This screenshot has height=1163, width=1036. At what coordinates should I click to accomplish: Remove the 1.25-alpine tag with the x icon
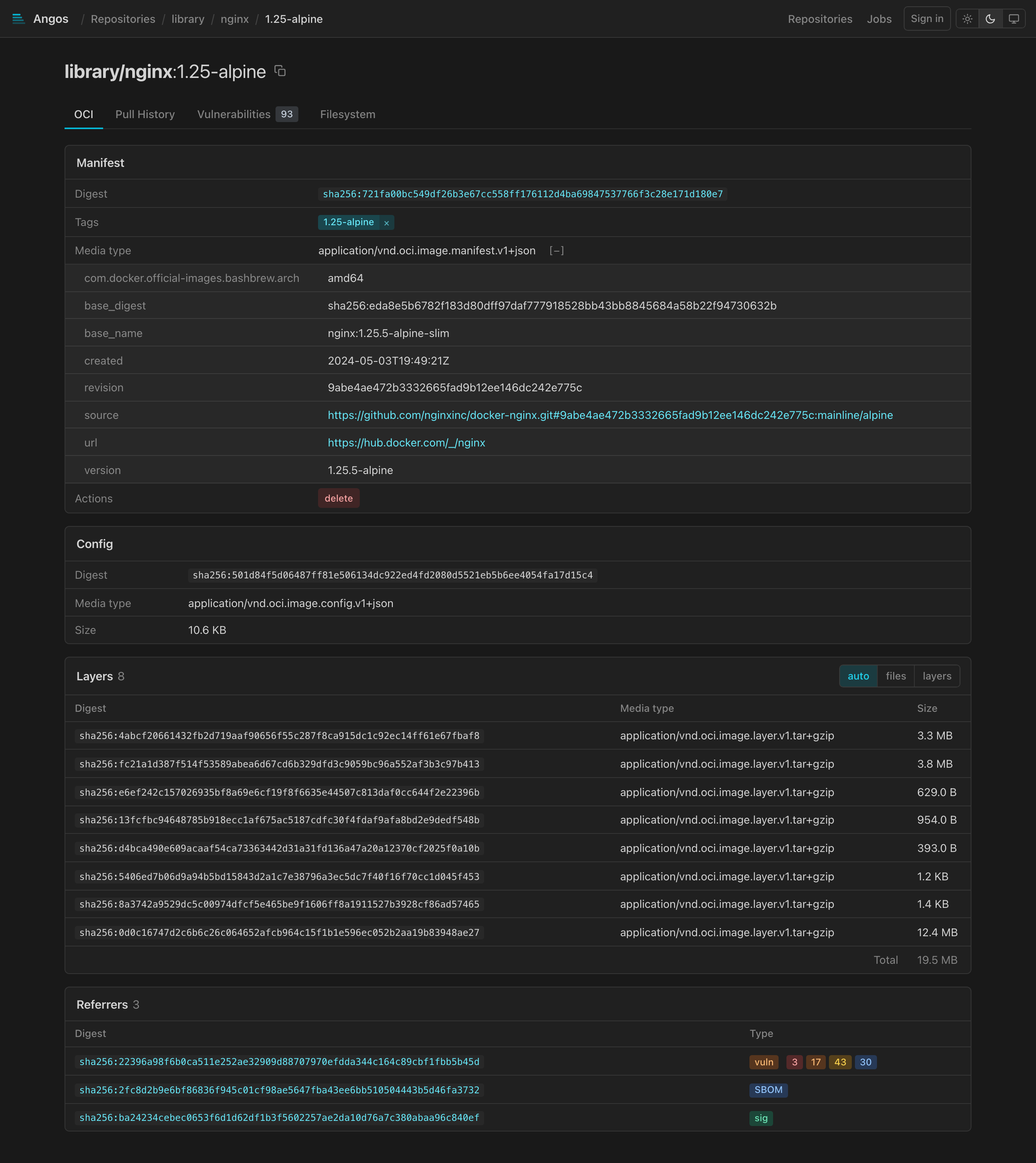pyautogui.click(x=387, y=222)
